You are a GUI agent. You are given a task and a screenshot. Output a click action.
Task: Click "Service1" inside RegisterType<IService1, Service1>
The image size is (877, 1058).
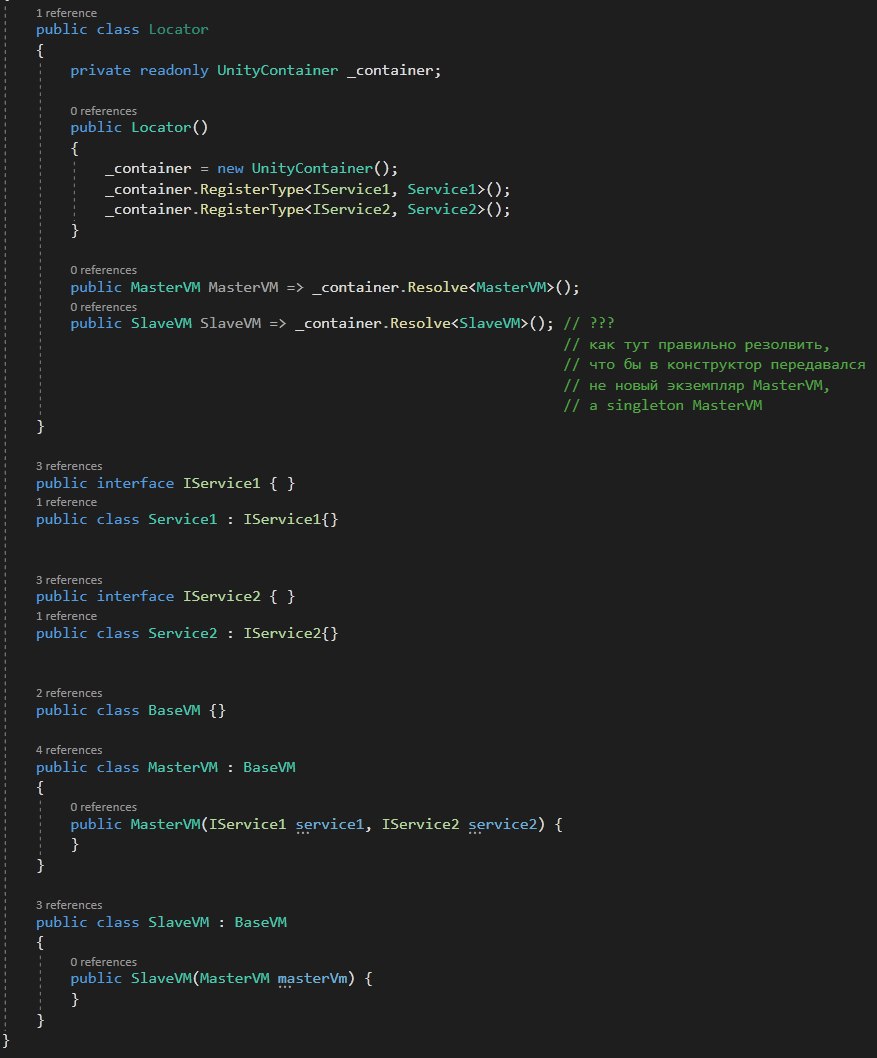coord(442,190)
